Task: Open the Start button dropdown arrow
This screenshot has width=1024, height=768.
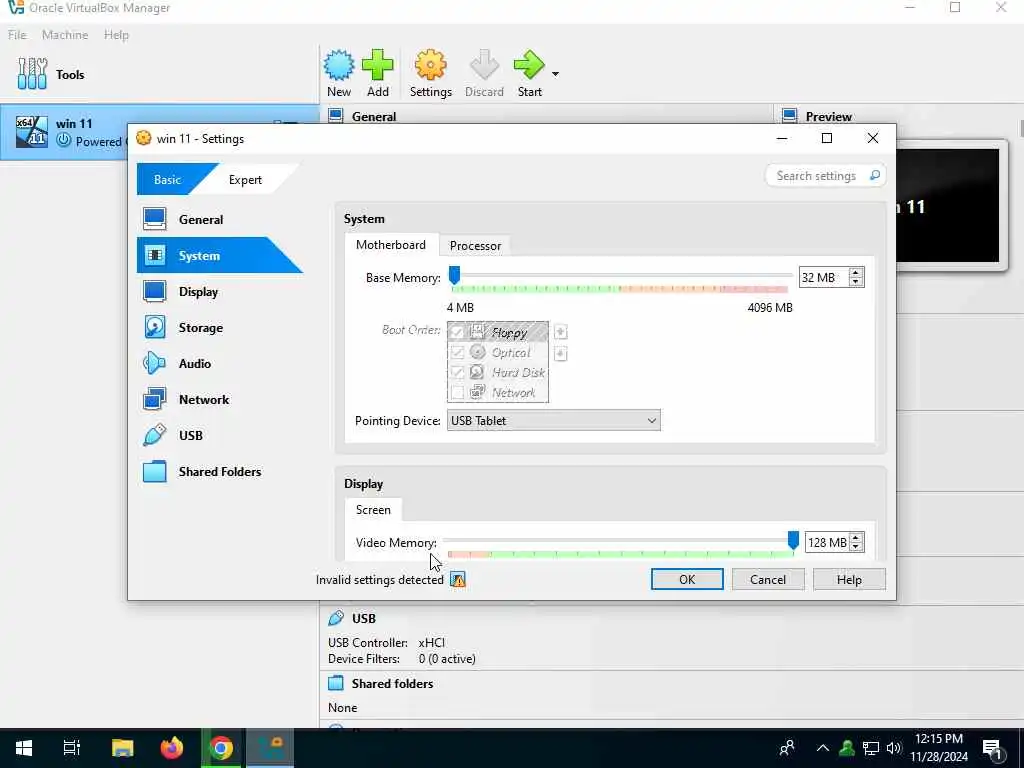Action: (555, 74)
